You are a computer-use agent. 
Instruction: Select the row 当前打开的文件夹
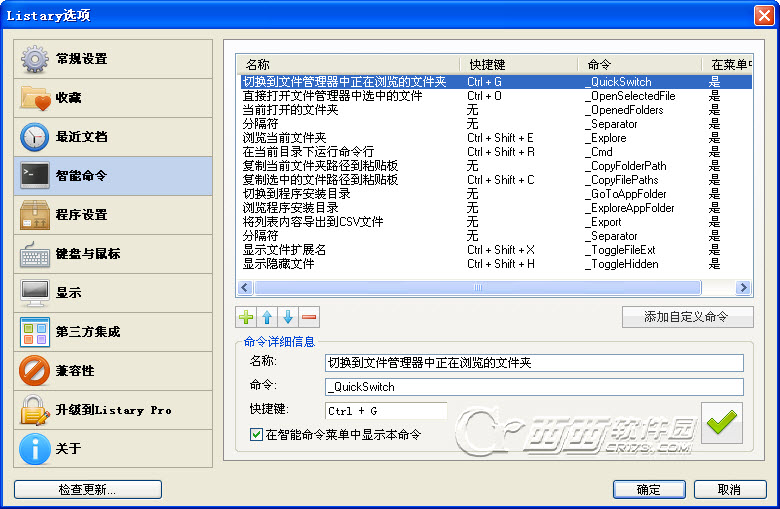pyautogui.click(x=496, y=109)
